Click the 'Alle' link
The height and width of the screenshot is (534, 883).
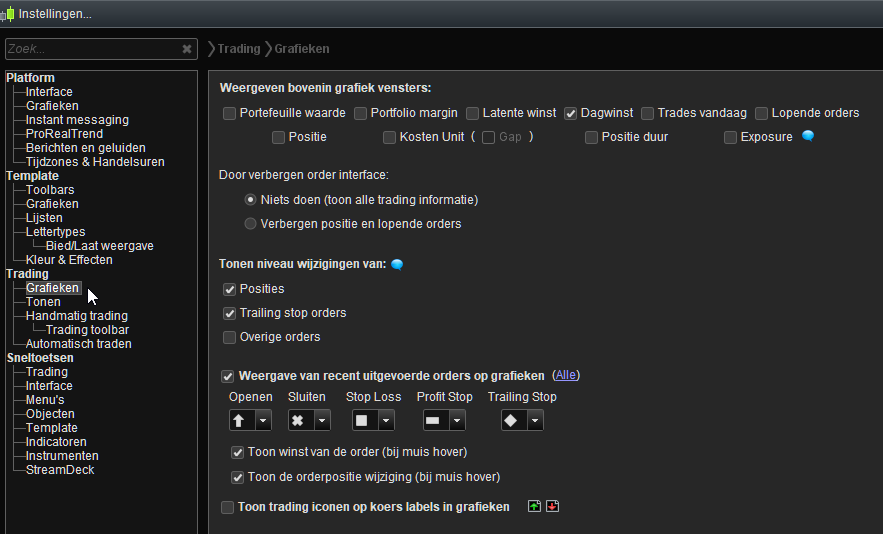pos(566,376)
